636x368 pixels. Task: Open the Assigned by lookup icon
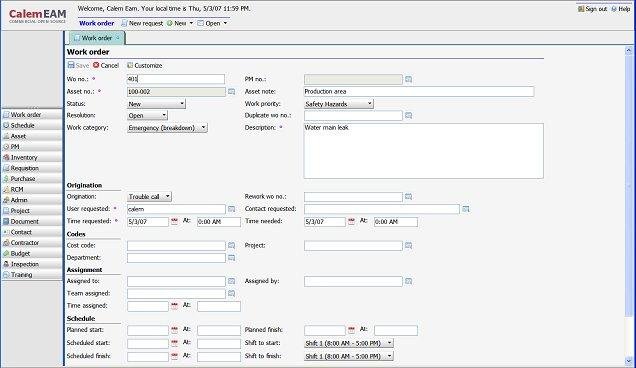coord(408,281)
